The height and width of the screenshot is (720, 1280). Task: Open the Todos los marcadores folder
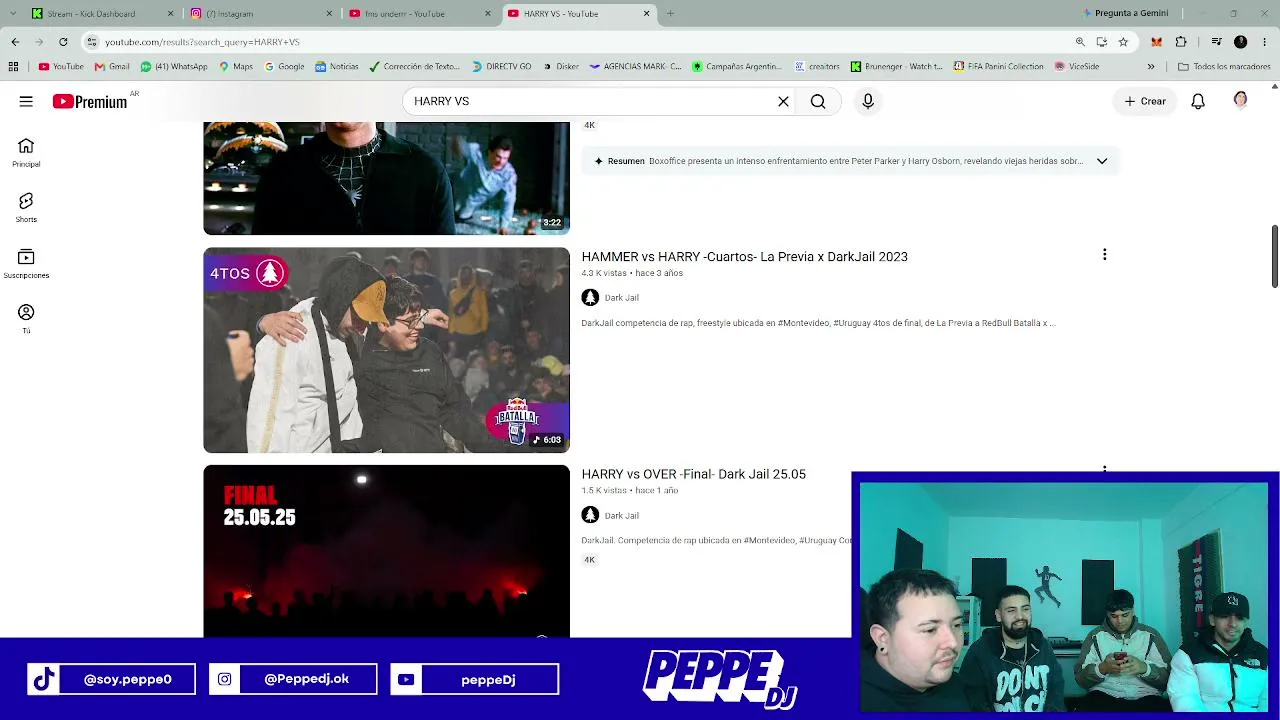(1225, 67)
